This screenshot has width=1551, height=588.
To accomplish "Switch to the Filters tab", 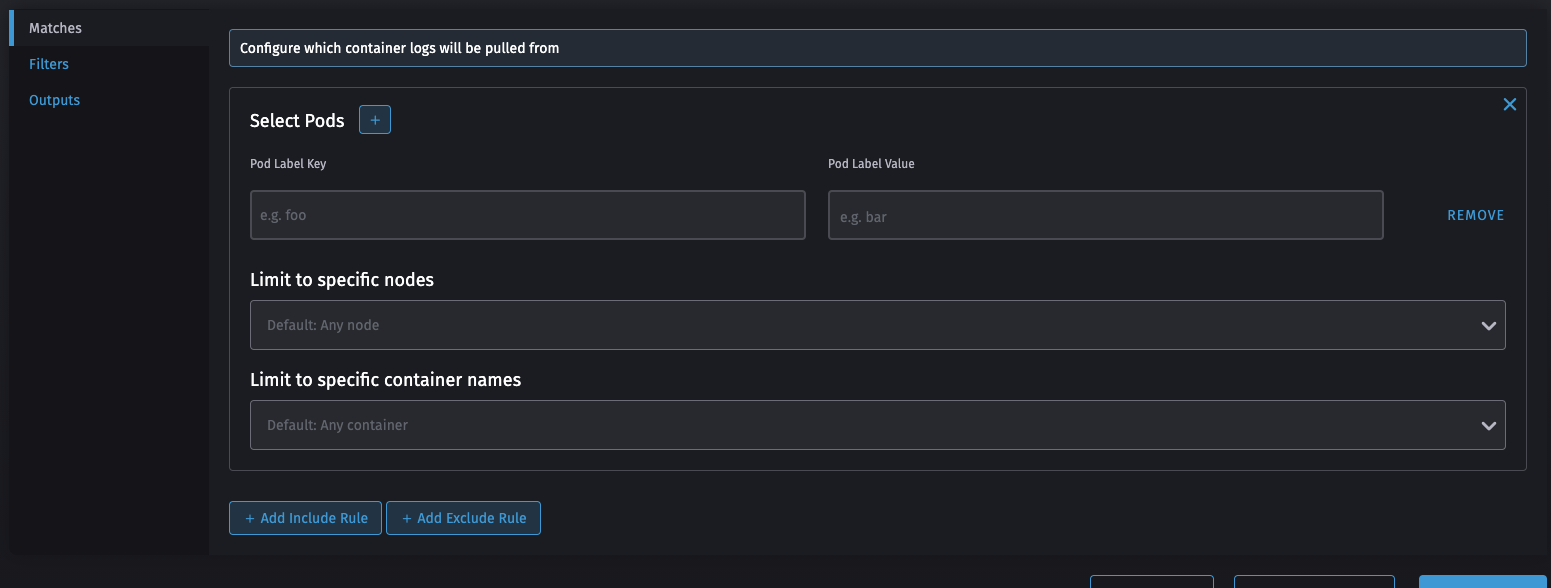I will click(x=48, y=63).
